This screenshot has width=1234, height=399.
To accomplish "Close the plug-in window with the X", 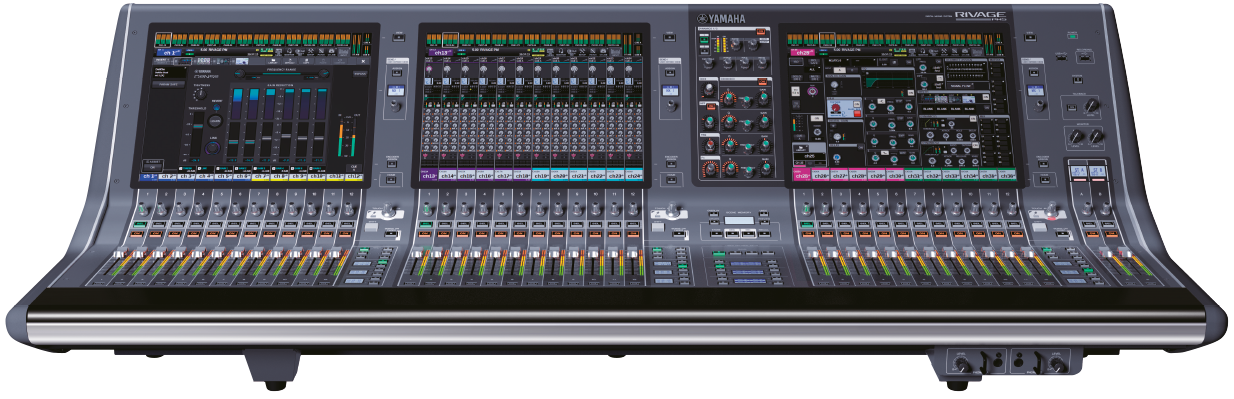I will click(x=362, y=60).
